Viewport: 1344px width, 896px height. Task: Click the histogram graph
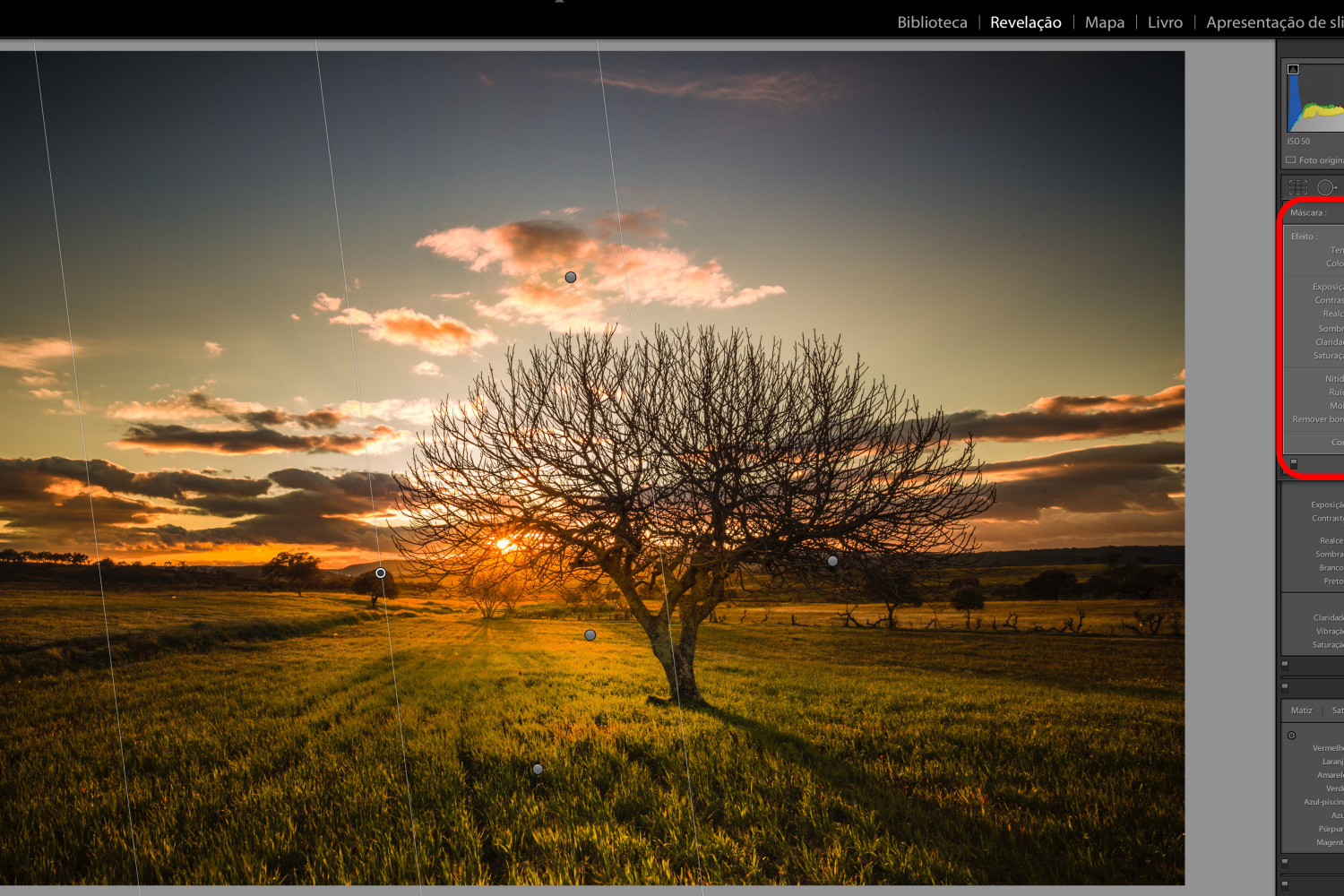click(x=1315, y=98)
